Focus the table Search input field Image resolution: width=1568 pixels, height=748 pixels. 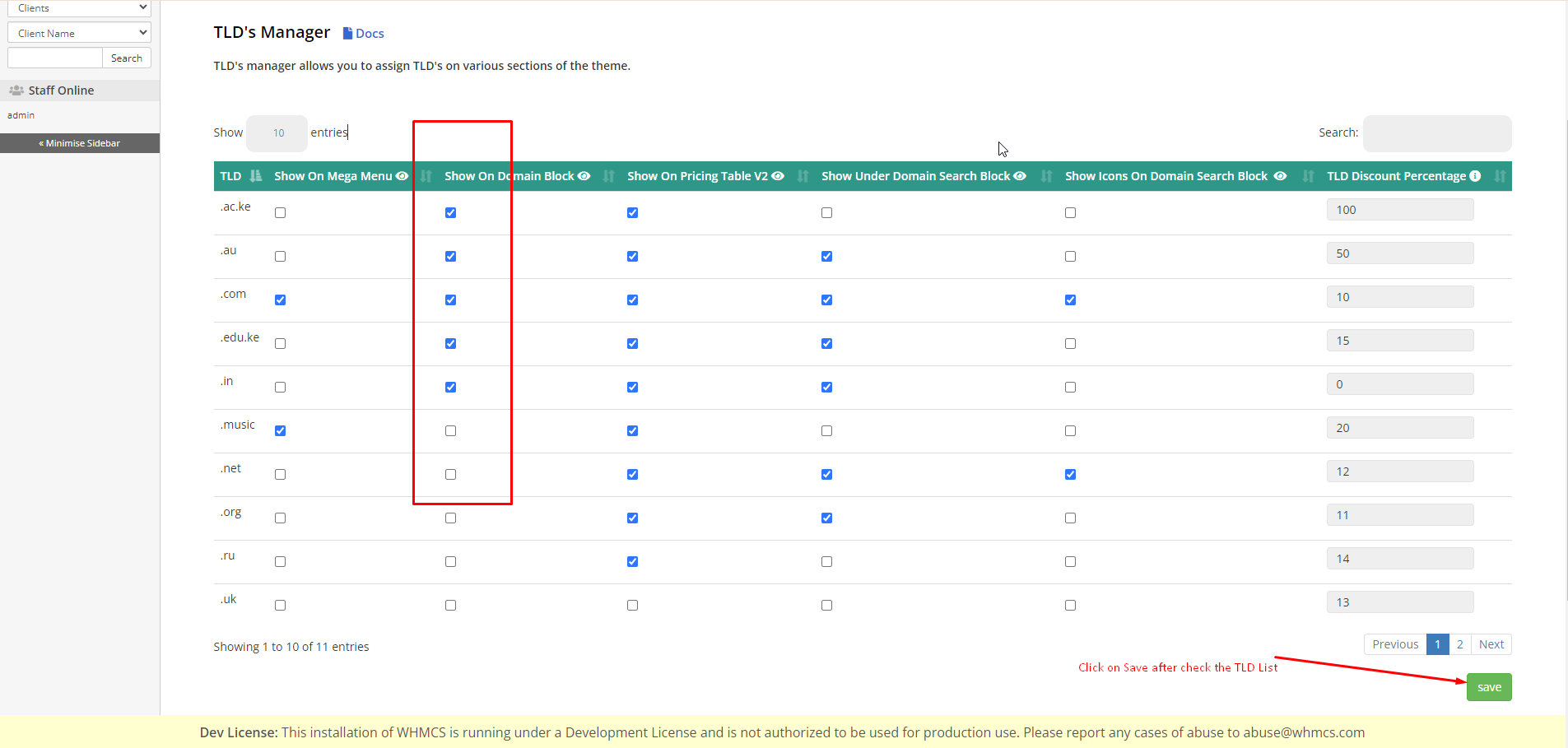tap(1436, 133)
